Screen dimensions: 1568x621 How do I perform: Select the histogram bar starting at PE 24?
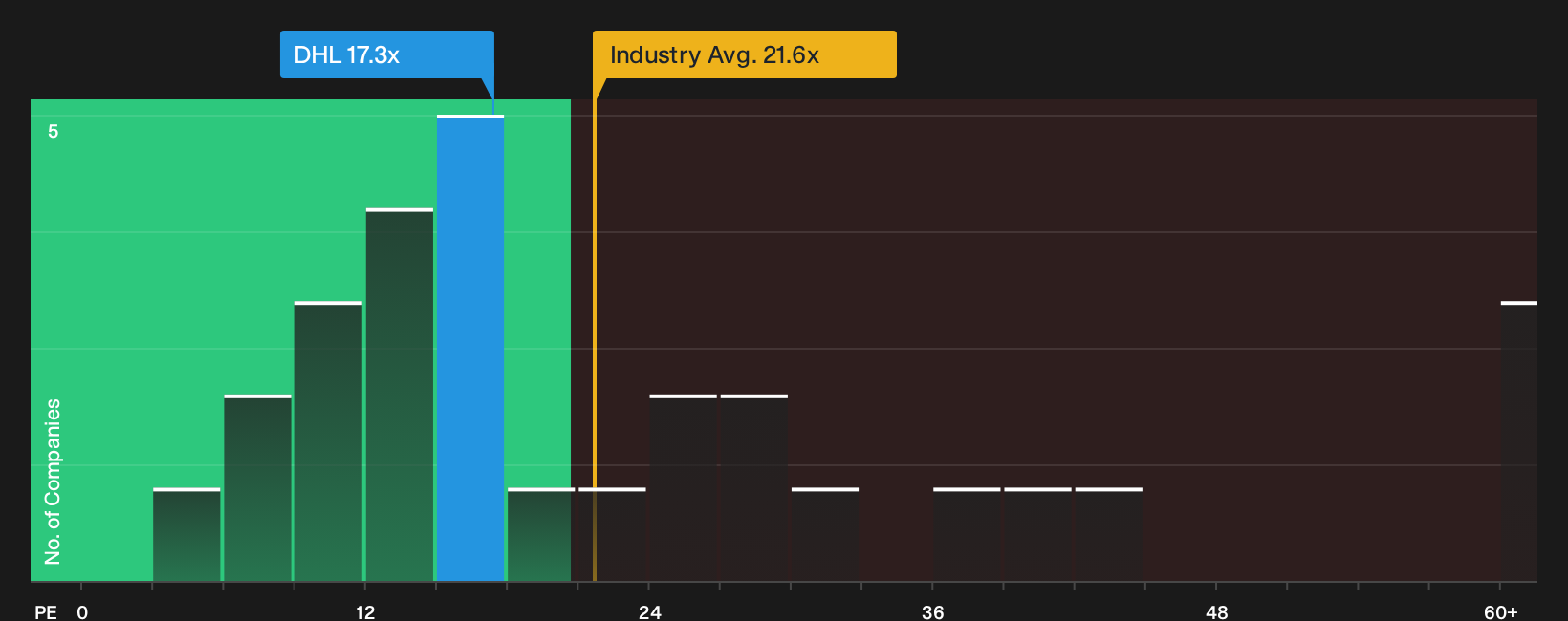click(x=684, y=488)
